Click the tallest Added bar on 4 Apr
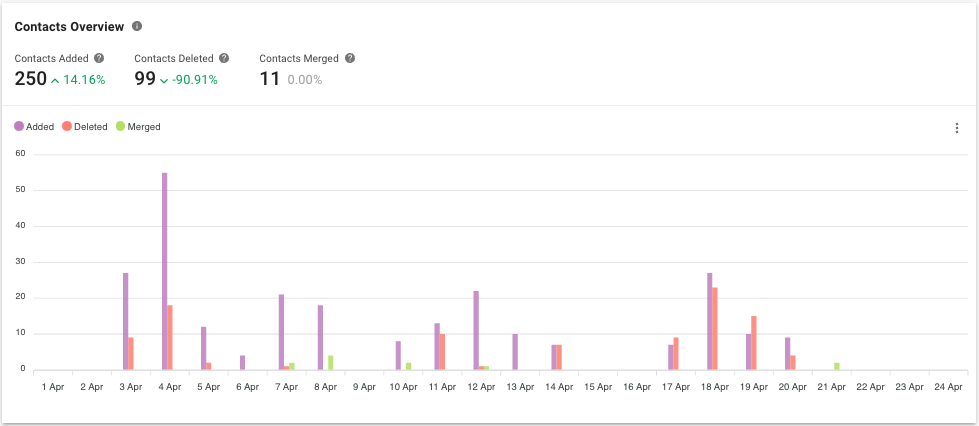This screenshot has width=979, height=426. [x=164, y=270]
